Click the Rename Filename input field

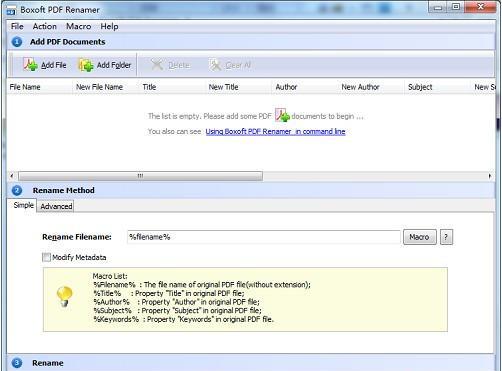point(263,237)
